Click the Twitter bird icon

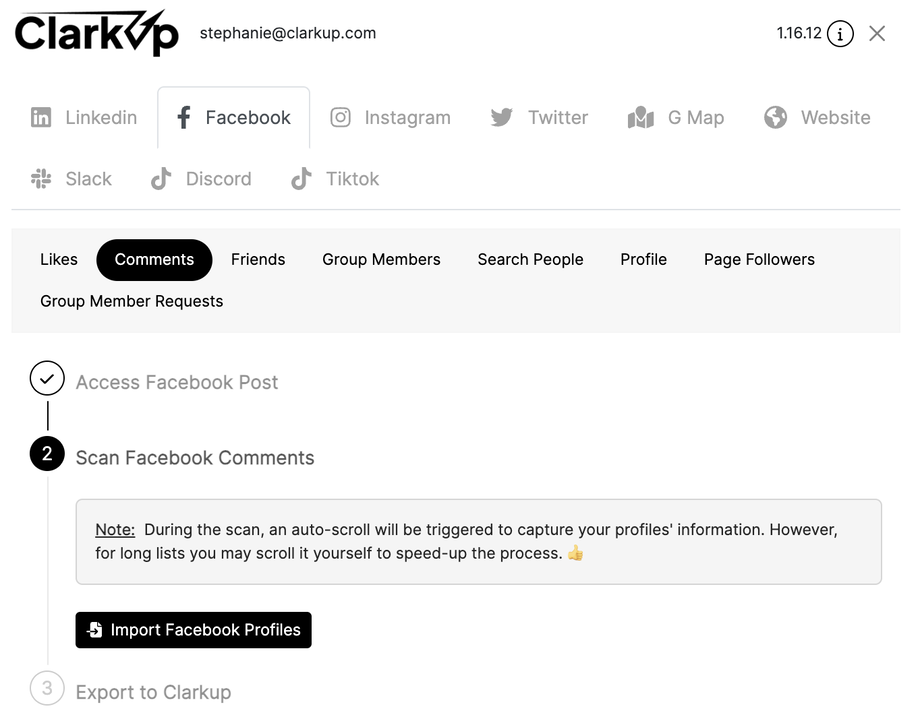pos(502,118)
